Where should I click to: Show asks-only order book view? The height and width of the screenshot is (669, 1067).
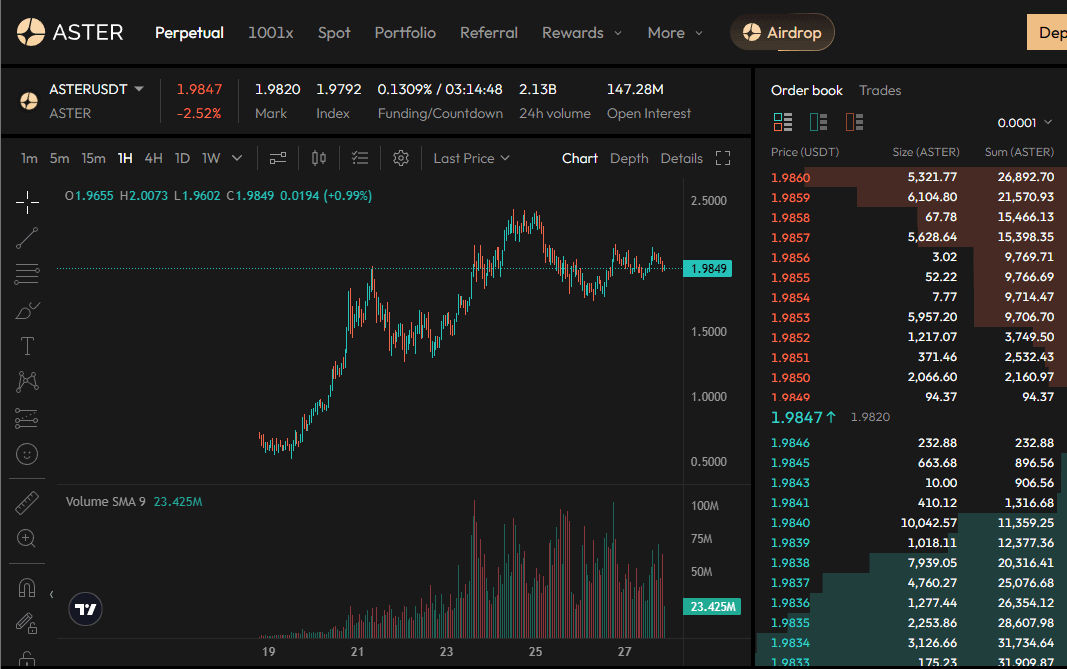(x=855, y=123)
